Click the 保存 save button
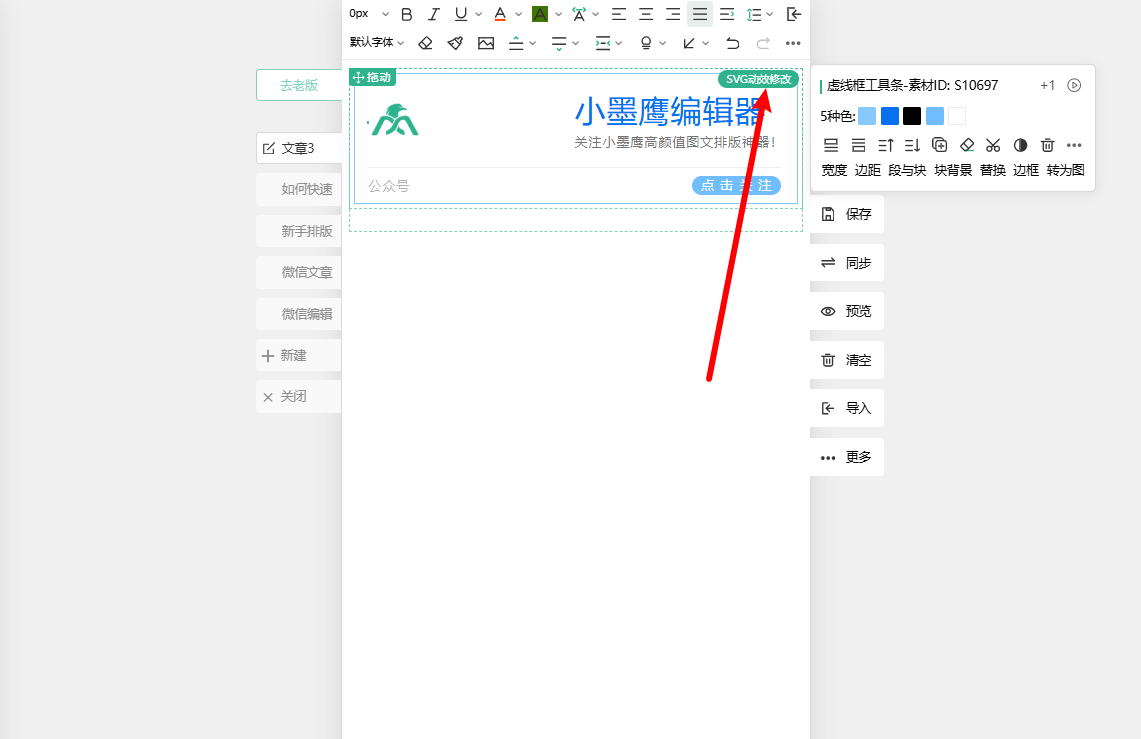This screenshot has width=1141, height=739. click(x=847, y=214)
